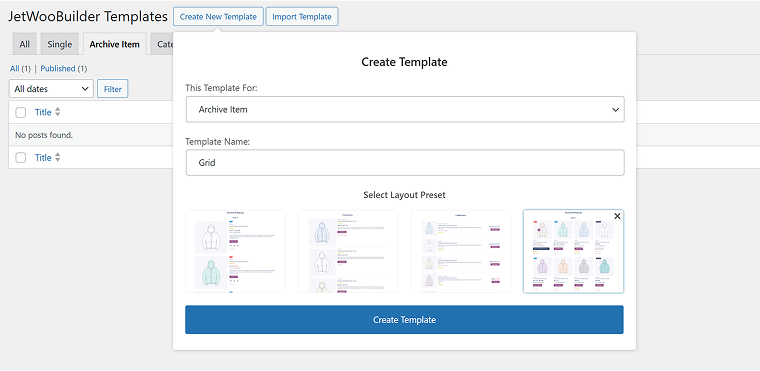The image size is (760, 371).
Task: Click the Filter button
Action: coord(112,89)
